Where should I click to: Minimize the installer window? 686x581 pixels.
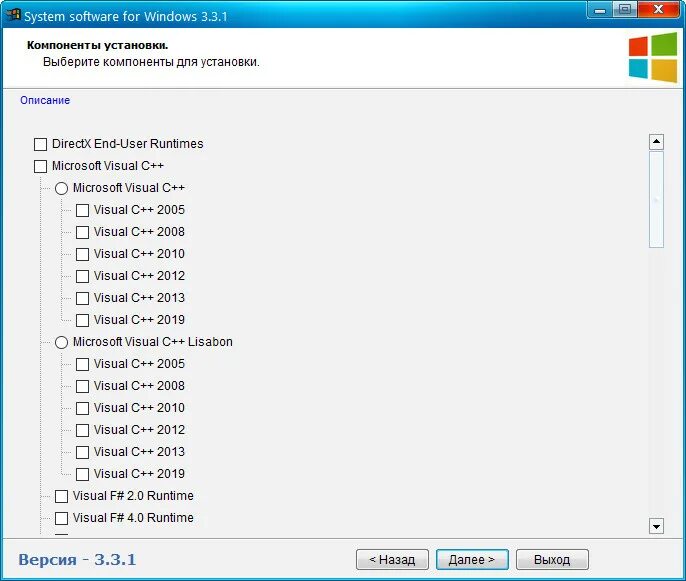(x=600, y=10)
